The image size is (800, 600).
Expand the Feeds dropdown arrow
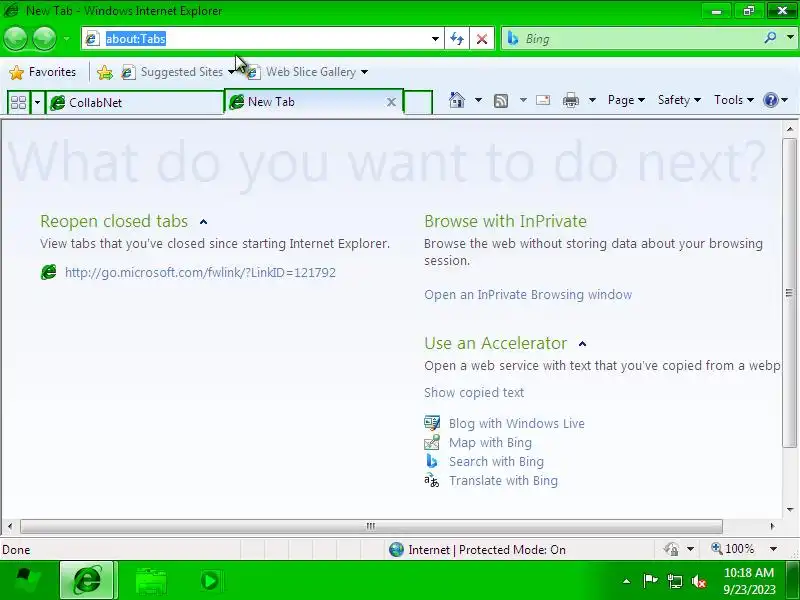coord(523,100)
